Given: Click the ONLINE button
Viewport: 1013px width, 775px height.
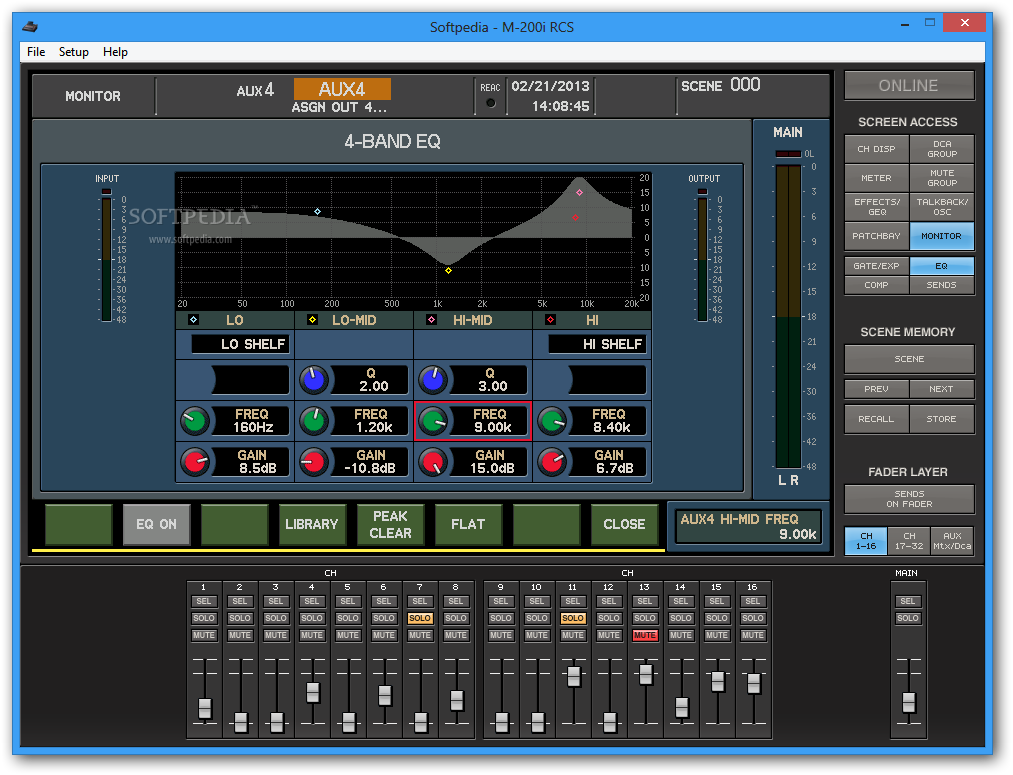Looking at the screenshot, I should tap(908, 85).
